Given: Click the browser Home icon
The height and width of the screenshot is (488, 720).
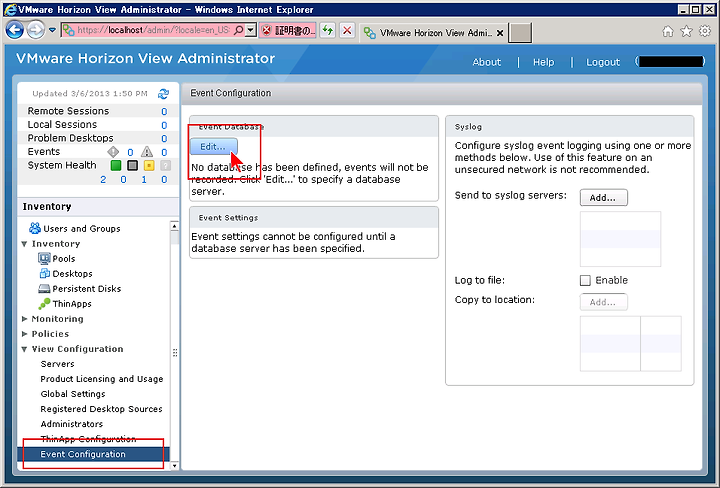Looking at the screenshot, I should click(668, 31).
